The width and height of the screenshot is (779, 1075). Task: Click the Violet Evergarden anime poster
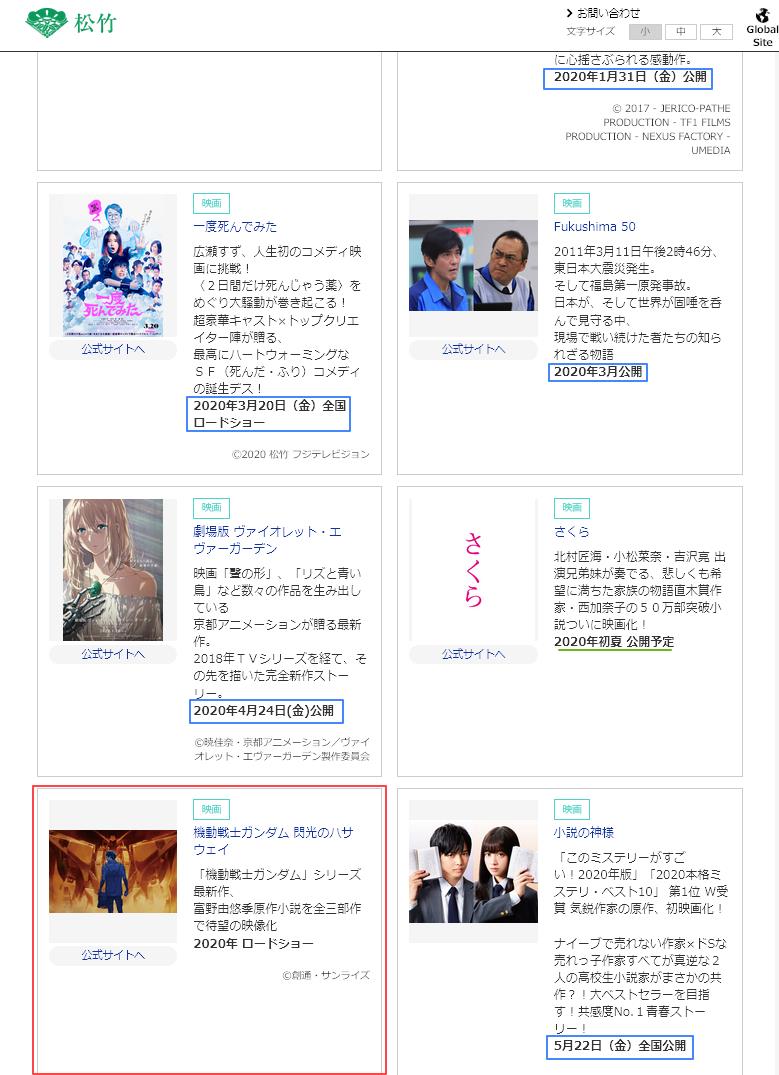[113, 570]
